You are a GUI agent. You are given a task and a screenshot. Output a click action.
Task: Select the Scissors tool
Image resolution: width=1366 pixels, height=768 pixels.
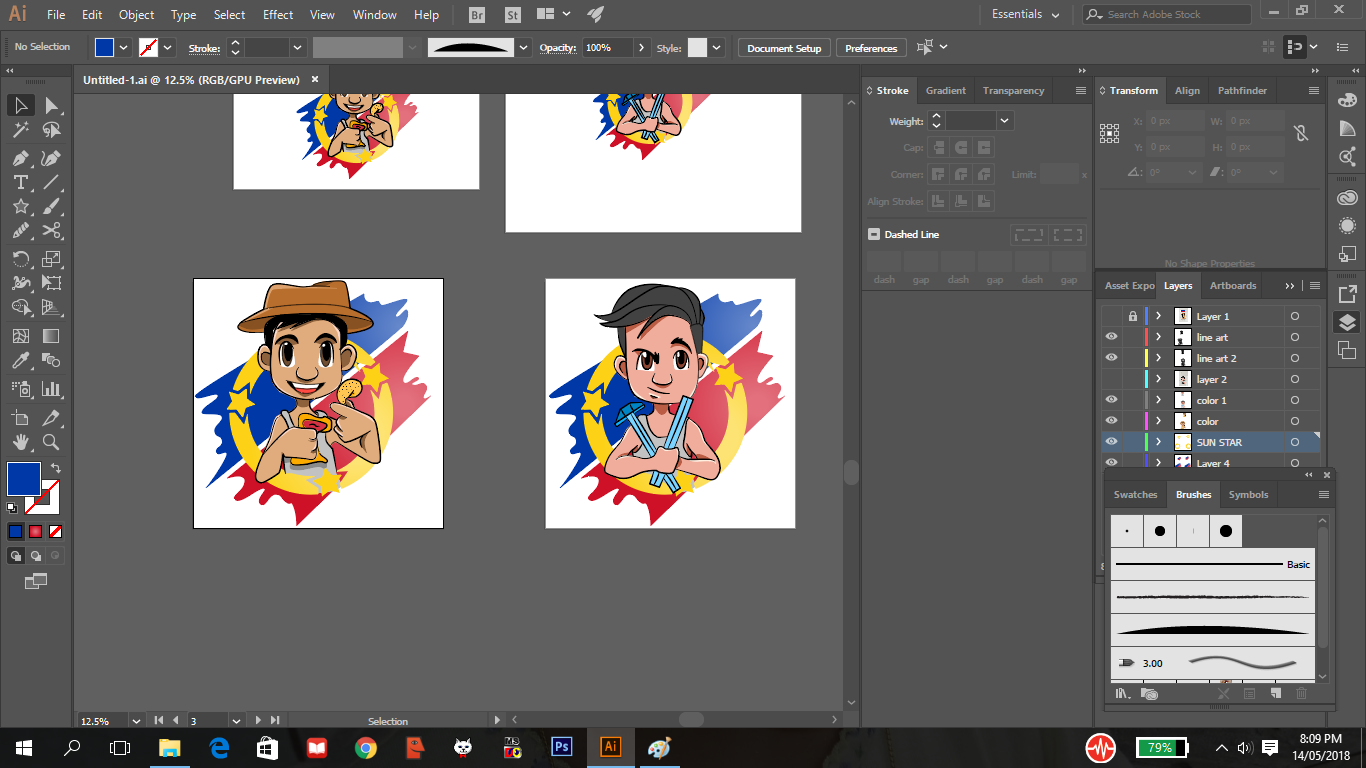tap(52, 231)
